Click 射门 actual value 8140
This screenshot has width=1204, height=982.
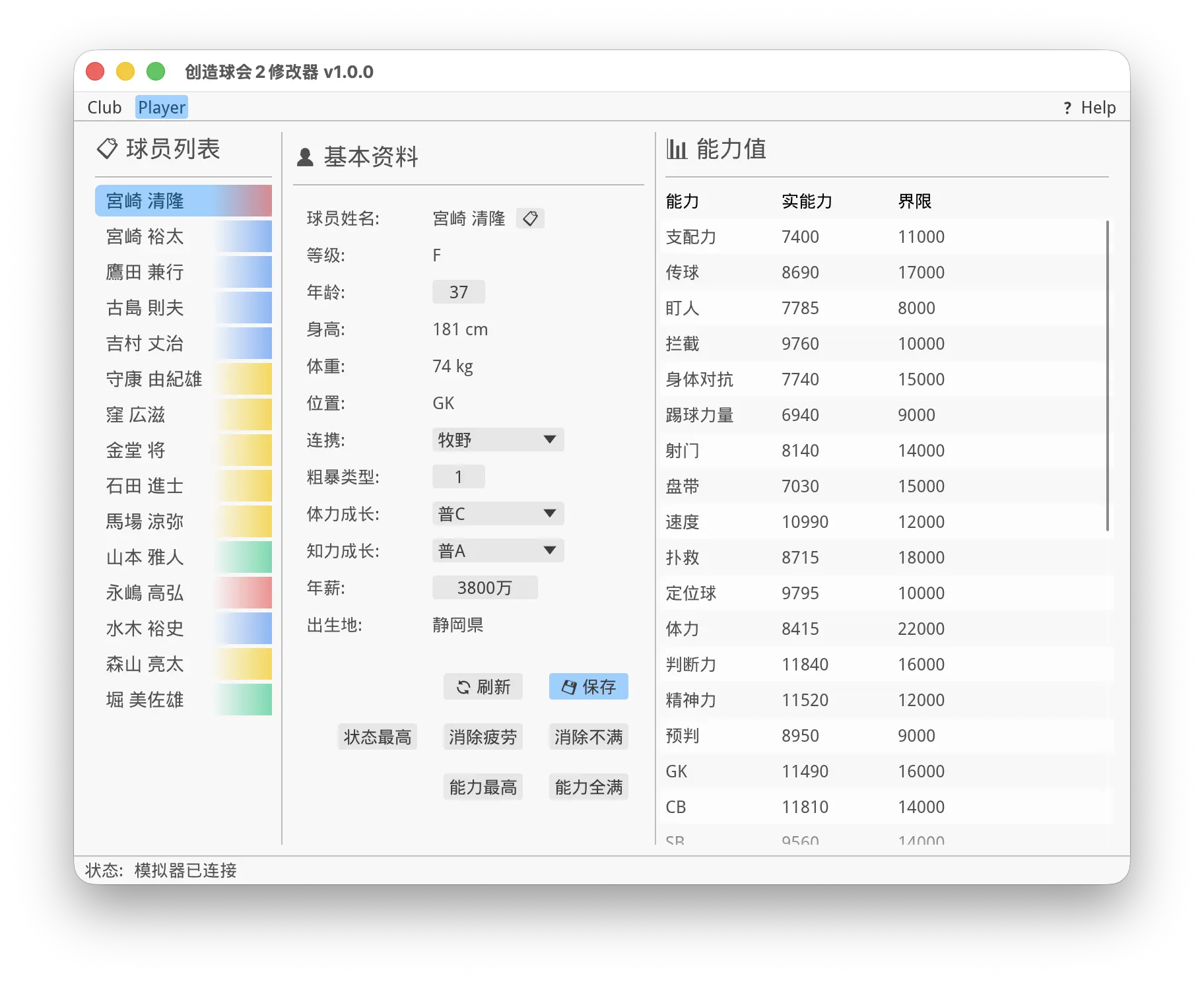800,451
